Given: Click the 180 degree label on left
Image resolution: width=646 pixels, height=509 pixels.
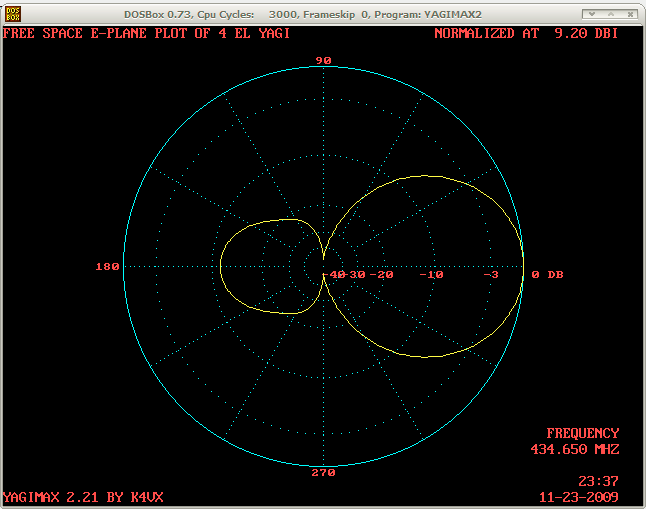Looking at the screenshot, I should (107, 267).
